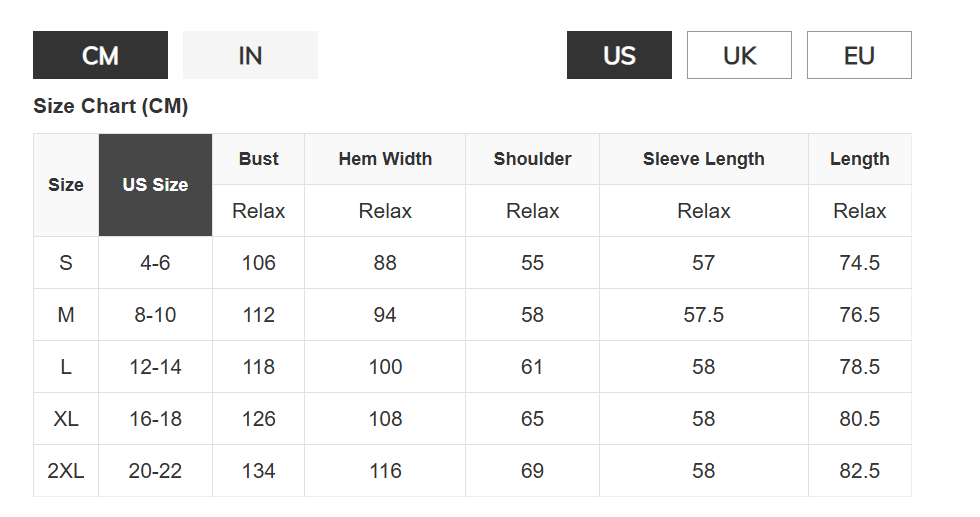Select UK sizing region

click(739, 55)
